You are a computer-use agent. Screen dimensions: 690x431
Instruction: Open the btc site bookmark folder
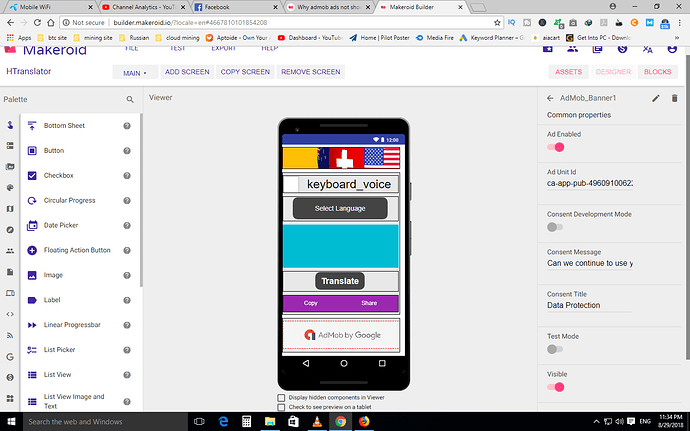(52, 38)
